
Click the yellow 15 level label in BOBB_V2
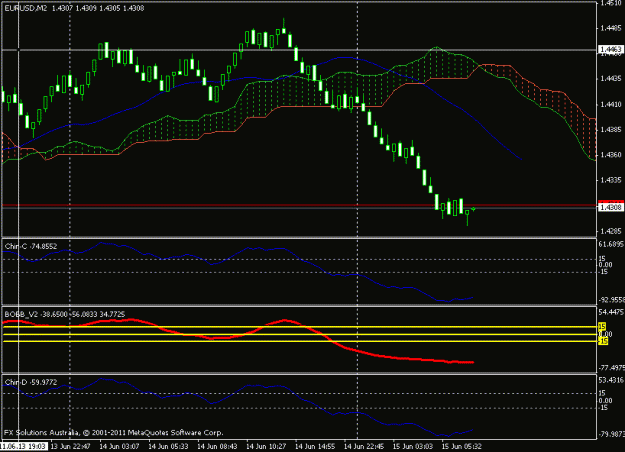602,326
